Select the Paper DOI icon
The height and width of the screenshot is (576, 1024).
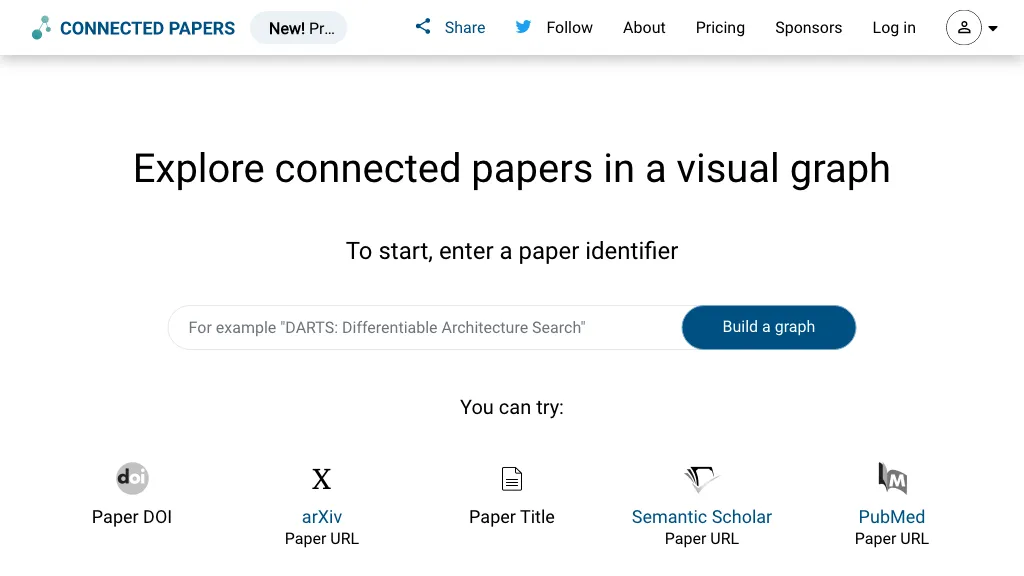[x=132, y=478]
